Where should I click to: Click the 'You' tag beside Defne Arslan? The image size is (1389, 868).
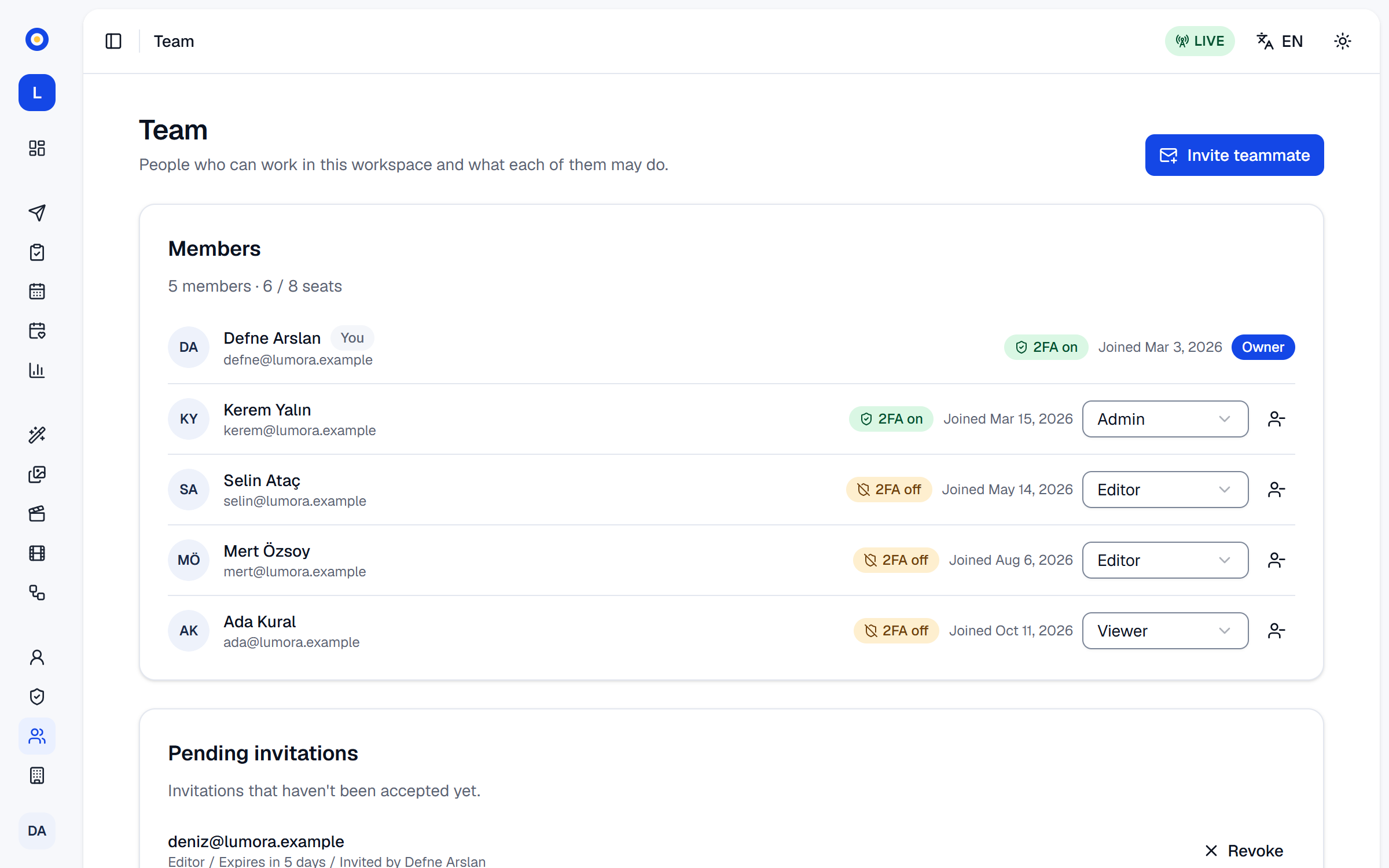[x=352, y=338]
